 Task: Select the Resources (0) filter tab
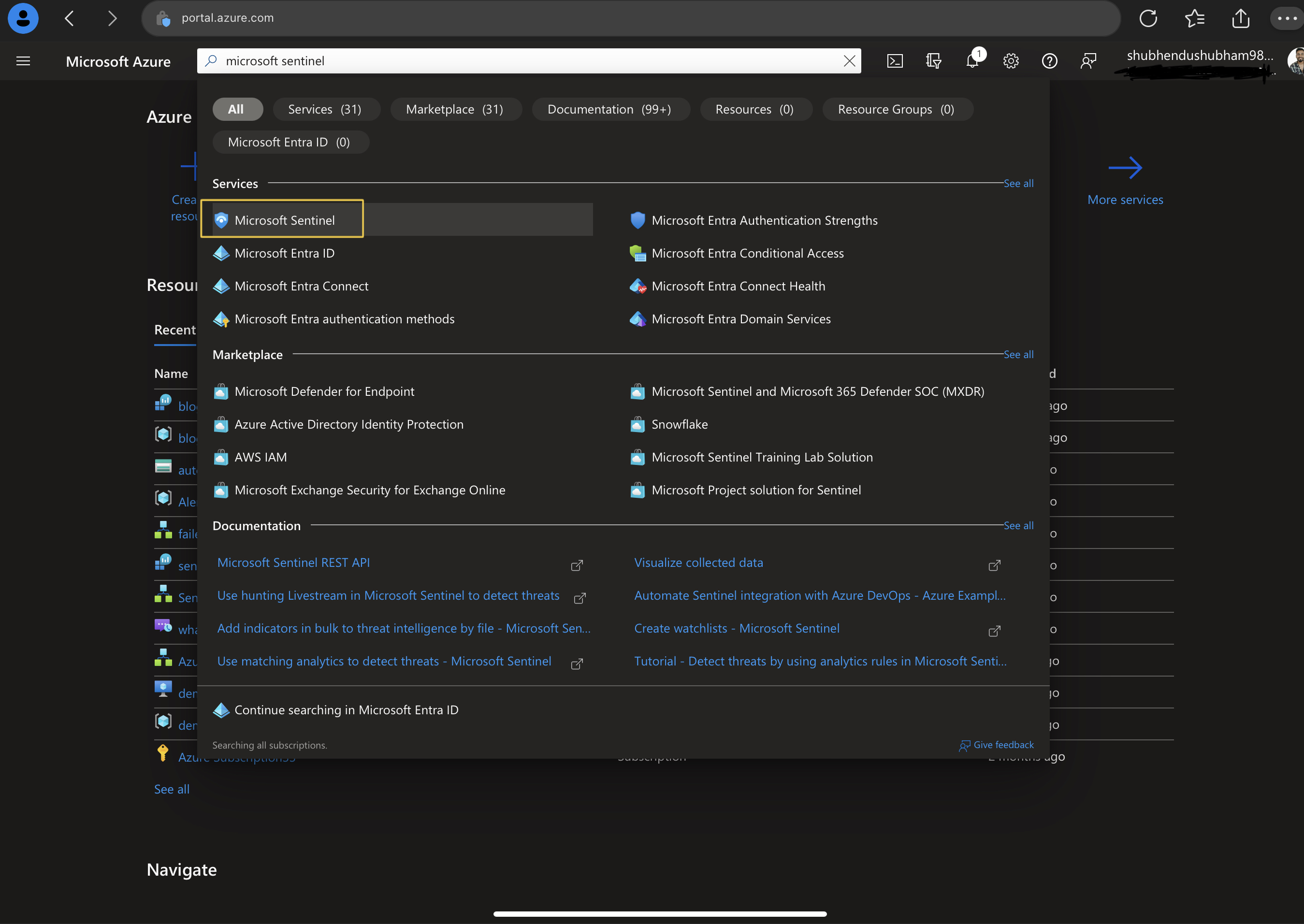pos(755,109)
